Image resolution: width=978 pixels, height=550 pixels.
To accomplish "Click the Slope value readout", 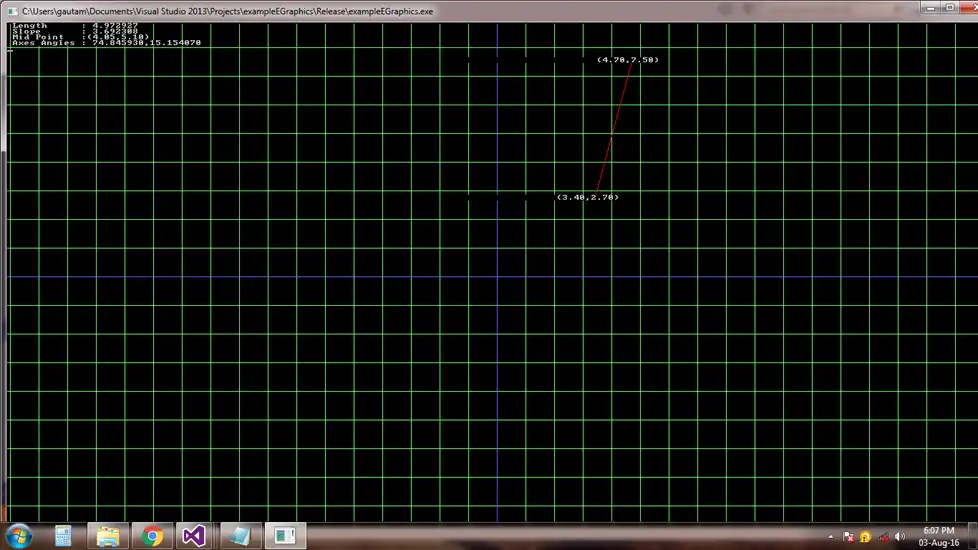I will point(115,31).
